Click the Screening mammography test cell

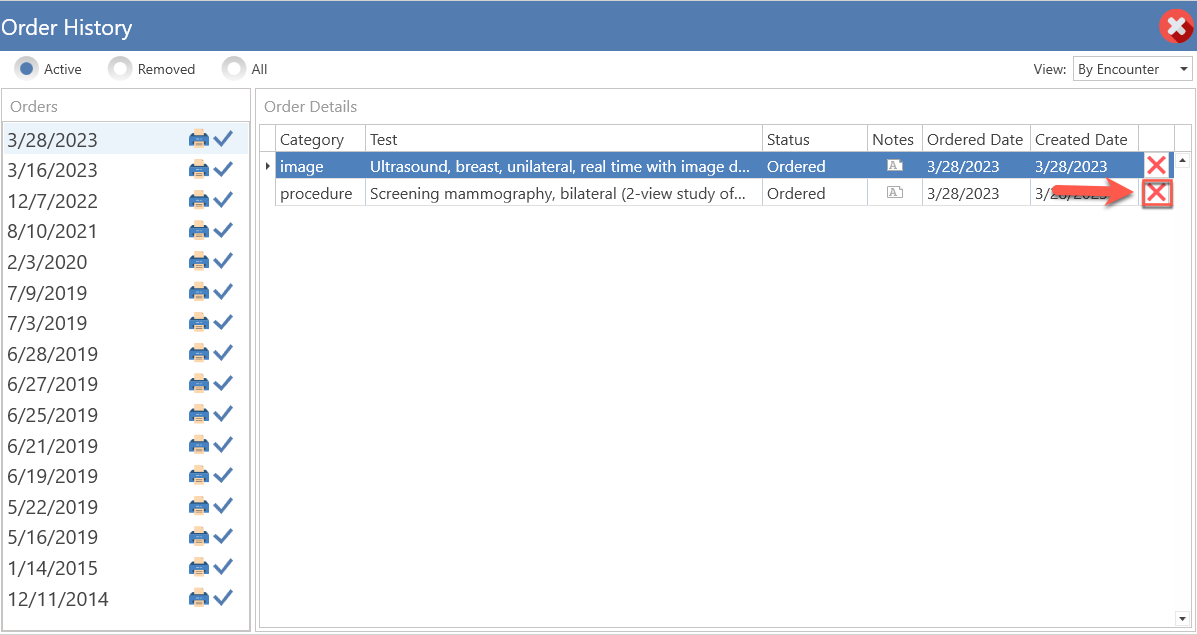pos(564,193)
